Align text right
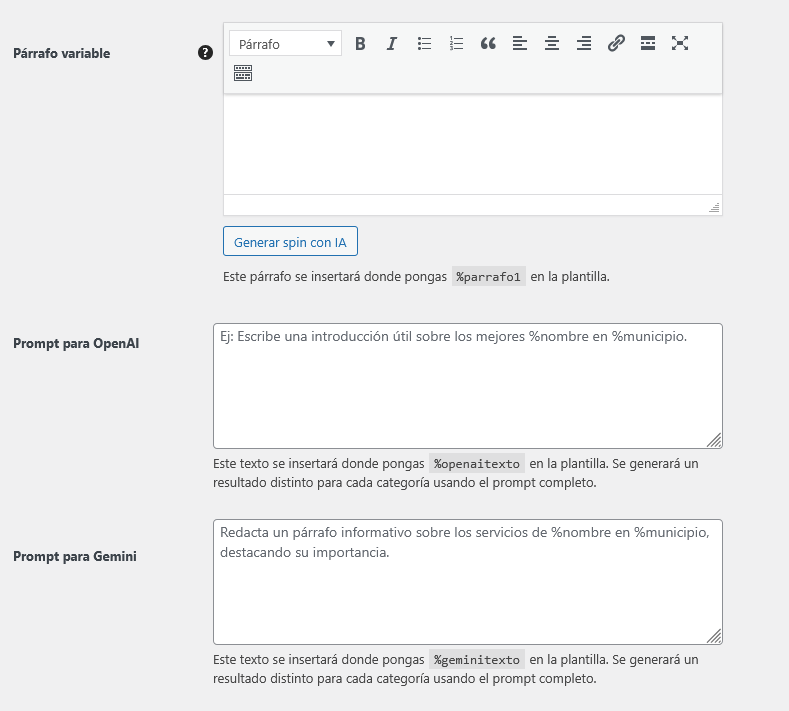 584,43
